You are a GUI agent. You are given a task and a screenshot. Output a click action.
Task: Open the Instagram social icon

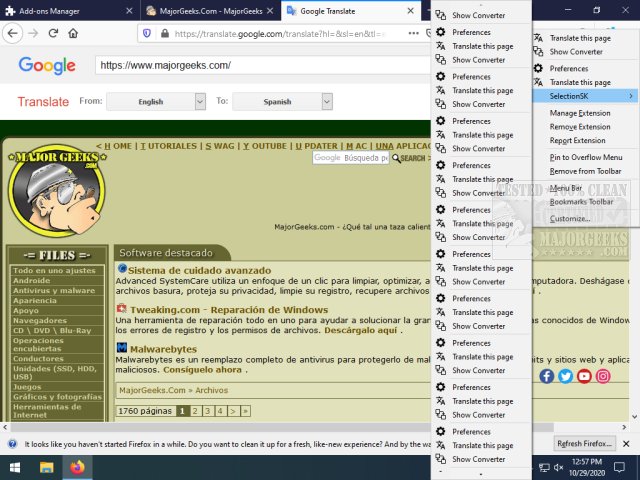click(603, 376)
